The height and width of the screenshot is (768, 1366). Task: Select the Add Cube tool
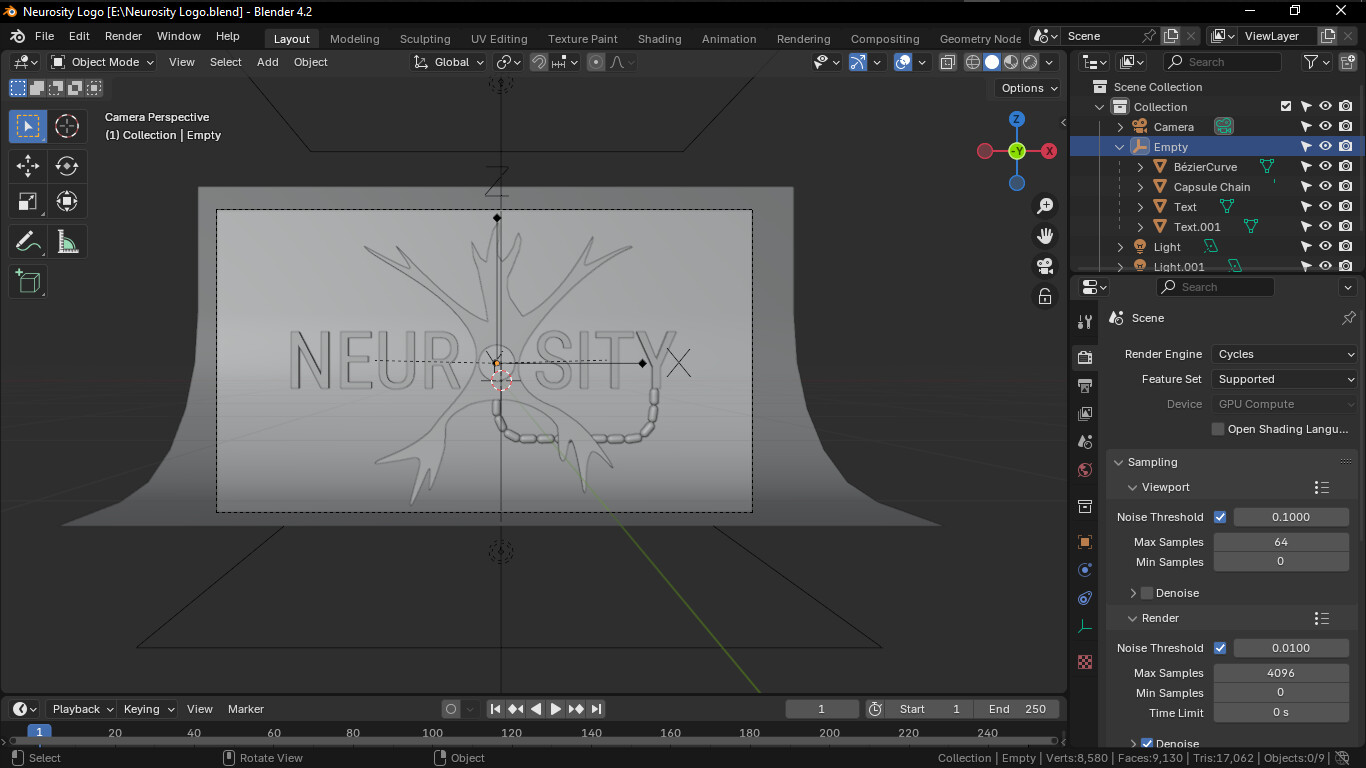click(28, 282)
